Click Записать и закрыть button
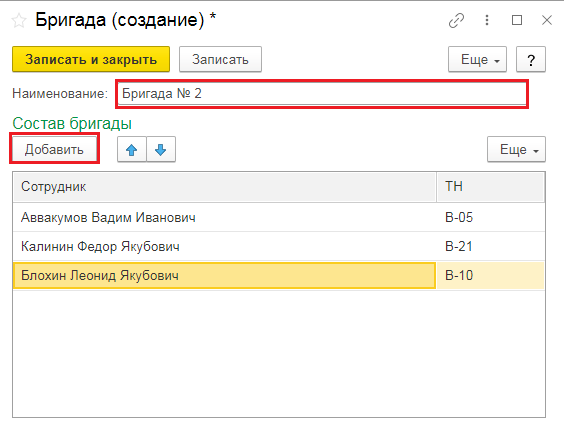 pyautogui.click(x=91, y=59)
